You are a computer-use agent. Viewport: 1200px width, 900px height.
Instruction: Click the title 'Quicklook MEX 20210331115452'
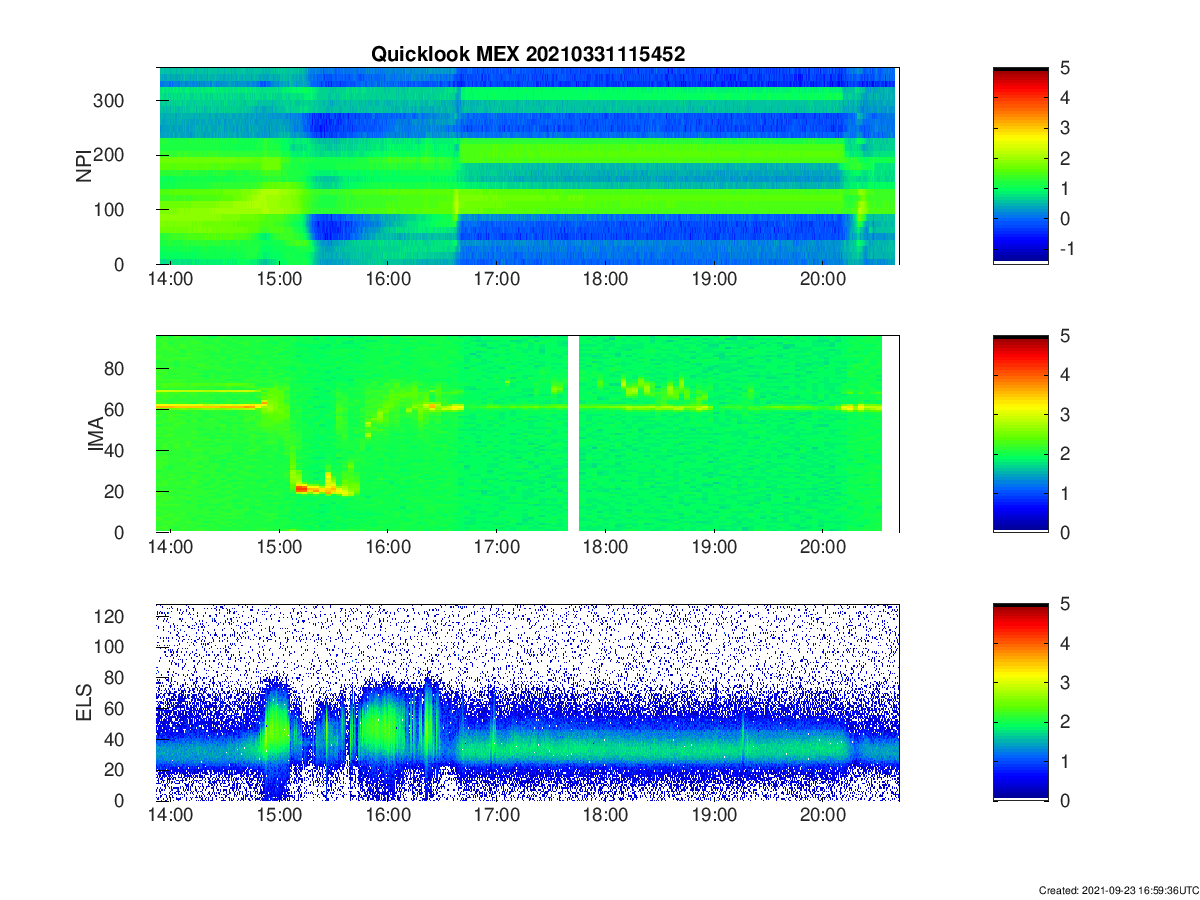(x=528, y=55)
